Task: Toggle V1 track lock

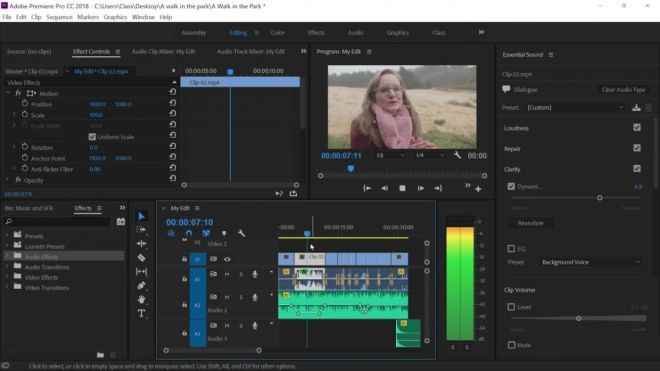Action: [184, 259]
